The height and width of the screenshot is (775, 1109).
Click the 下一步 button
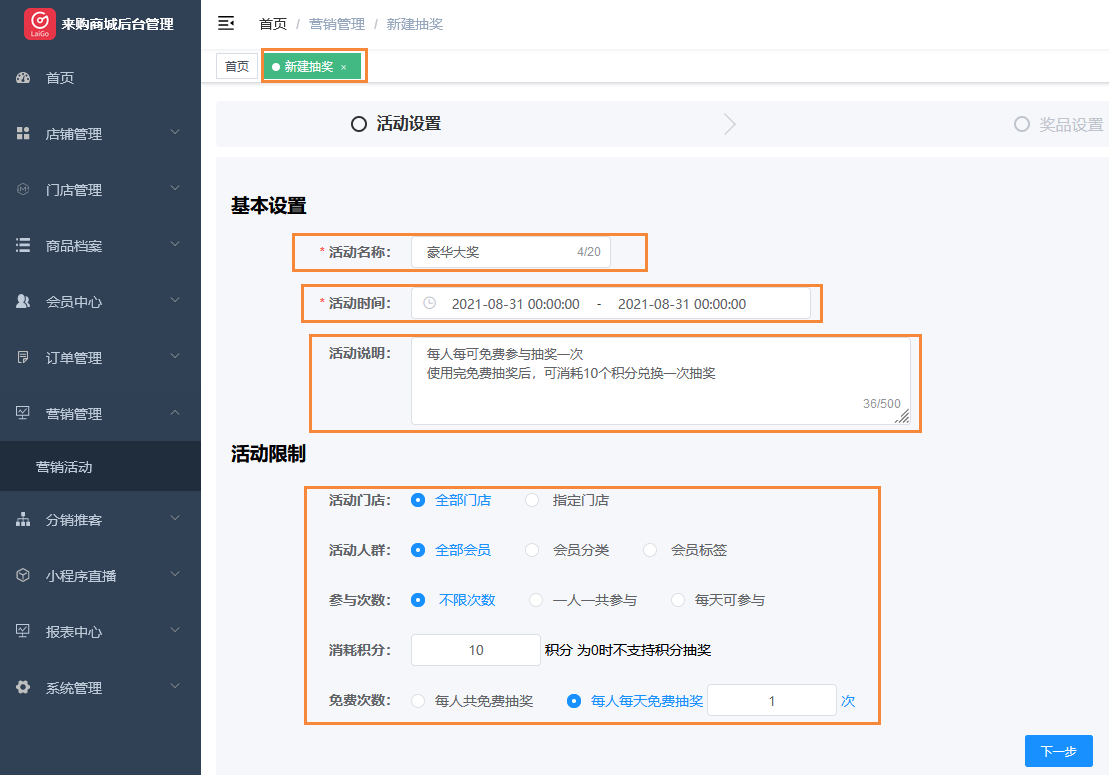click(x=1058, y=751)
